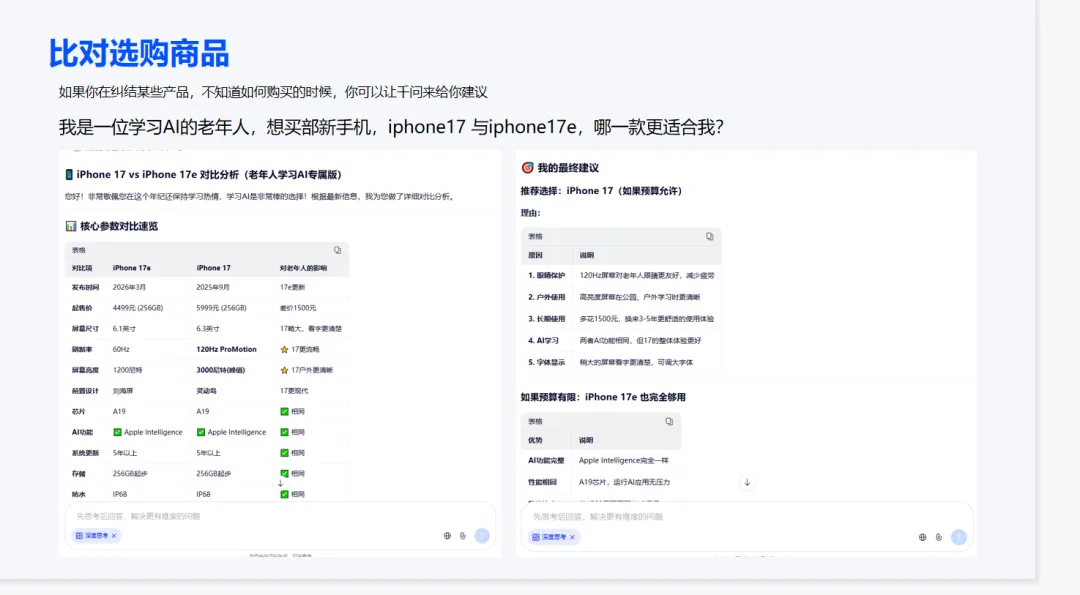Remove 深度思考 chip in comparison chat

[114, 536]
